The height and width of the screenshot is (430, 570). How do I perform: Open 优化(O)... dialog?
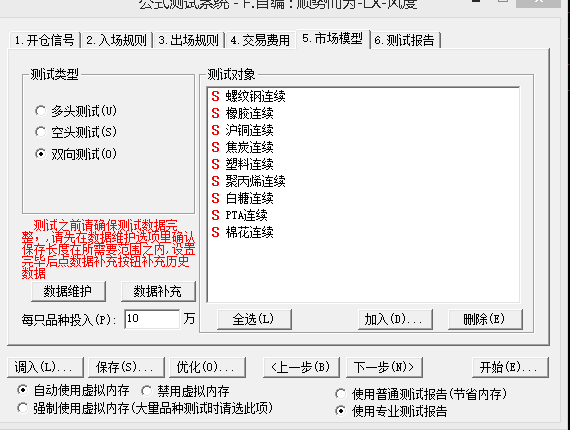coord(208,367)
